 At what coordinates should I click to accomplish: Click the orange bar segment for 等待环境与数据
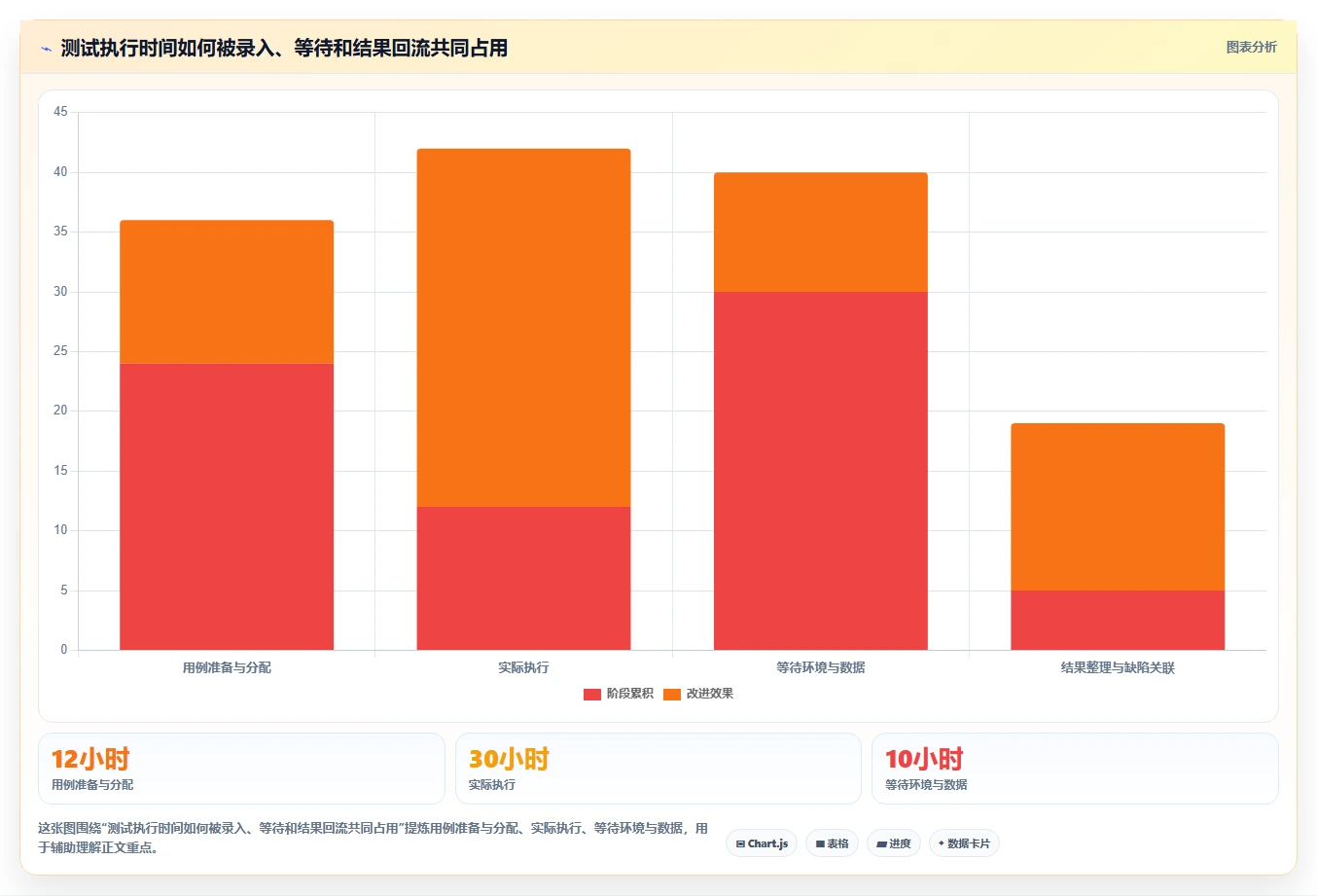[820, 232]
